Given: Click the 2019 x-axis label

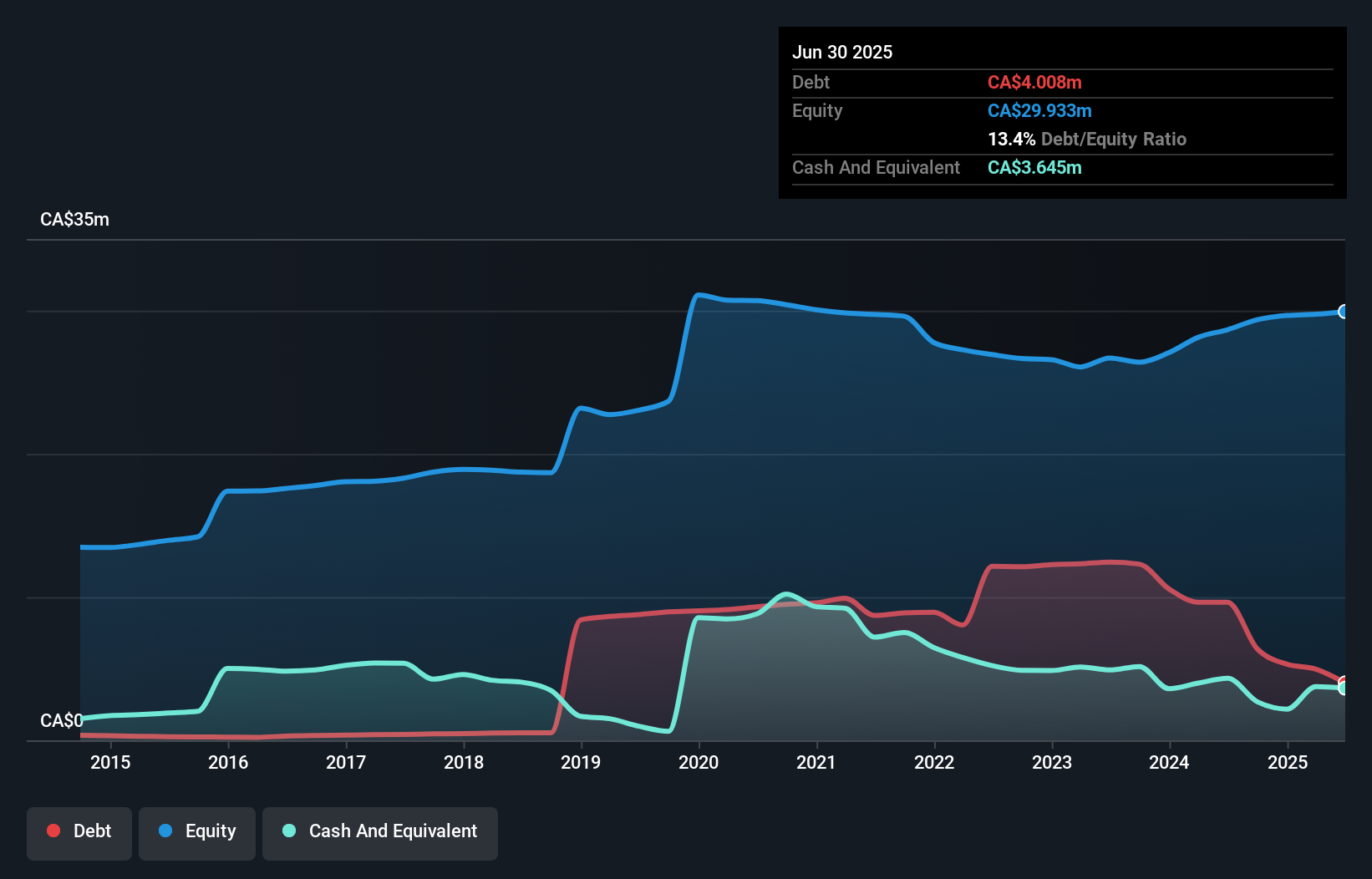Looking at the screenshot, I should (x=581, y=762).
